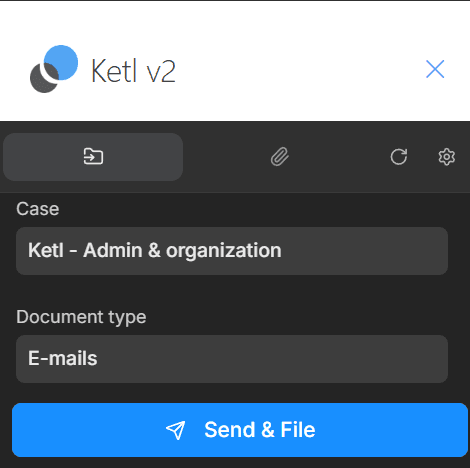
Task: Click the refresh circular arrow icon
Action: [399, 157]
